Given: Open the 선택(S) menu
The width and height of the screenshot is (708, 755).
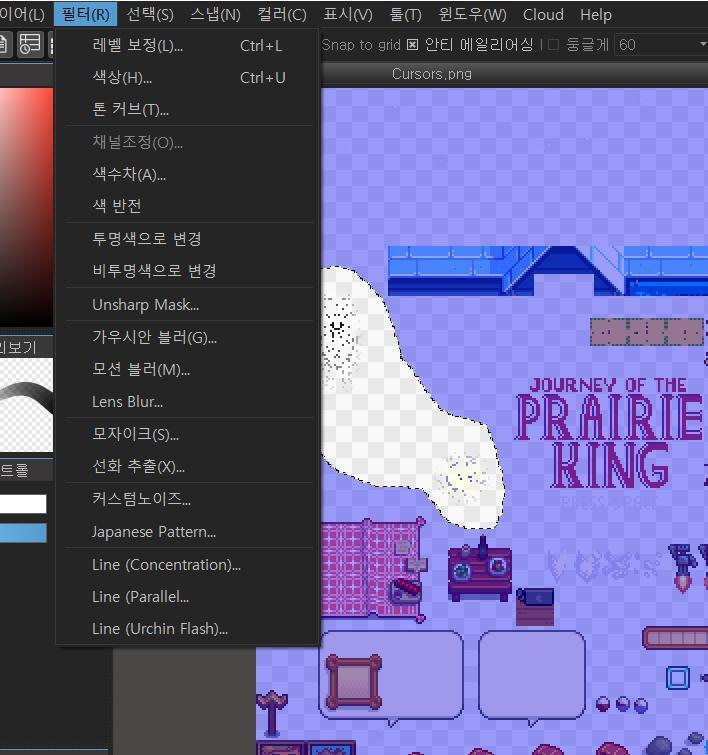Looking at the screenshot, I should tap(150, 14).
